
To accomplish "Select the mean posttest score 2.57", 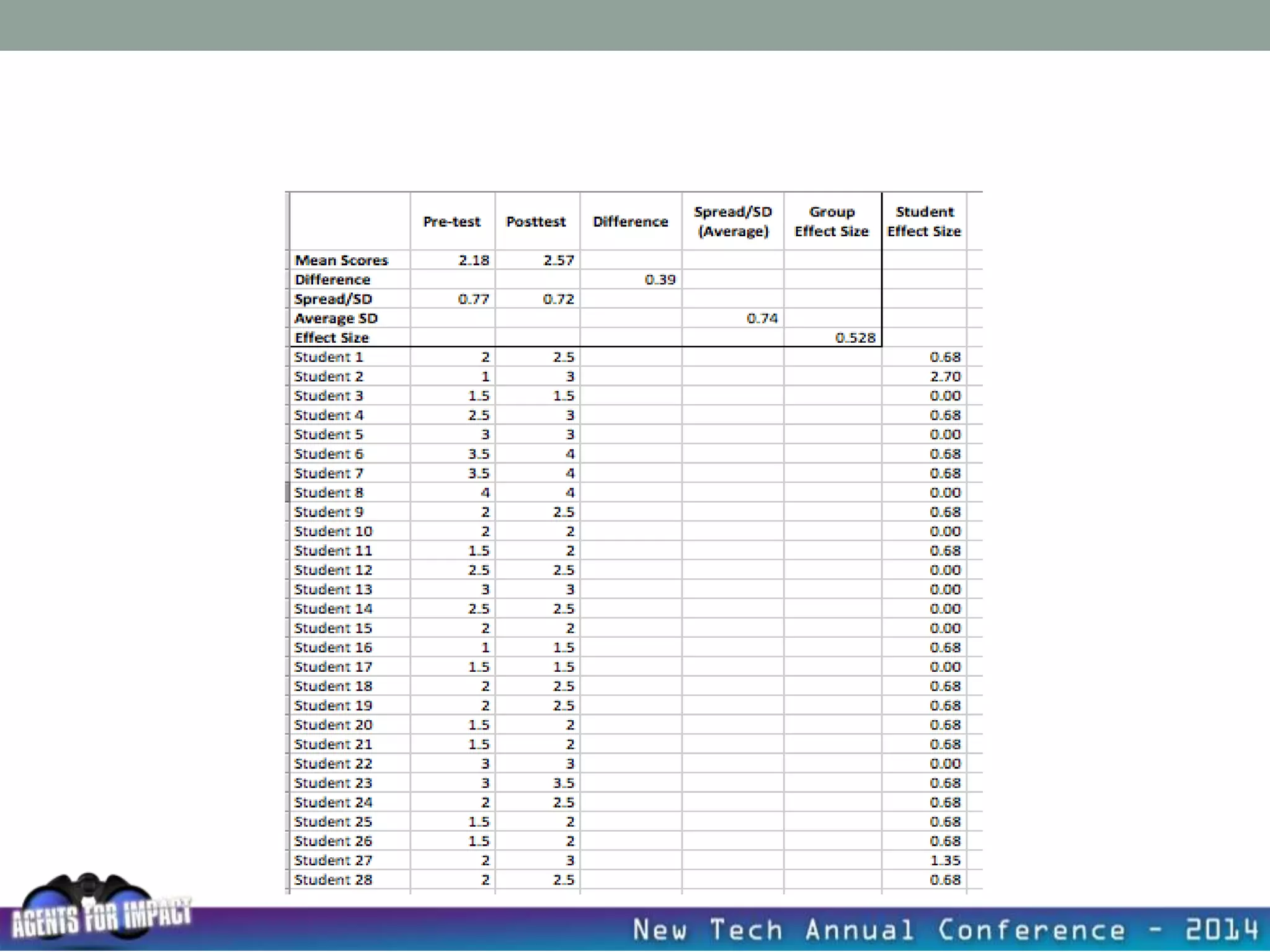I will tap(558, 260).
